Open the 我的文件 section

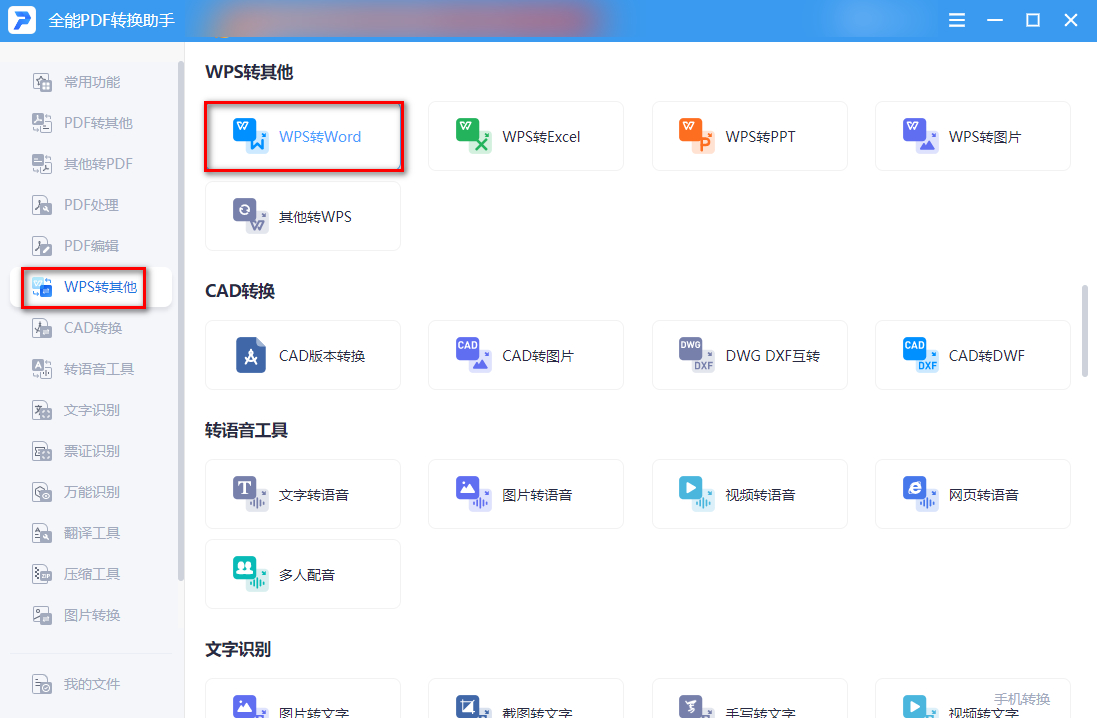[x=90, y=684]
